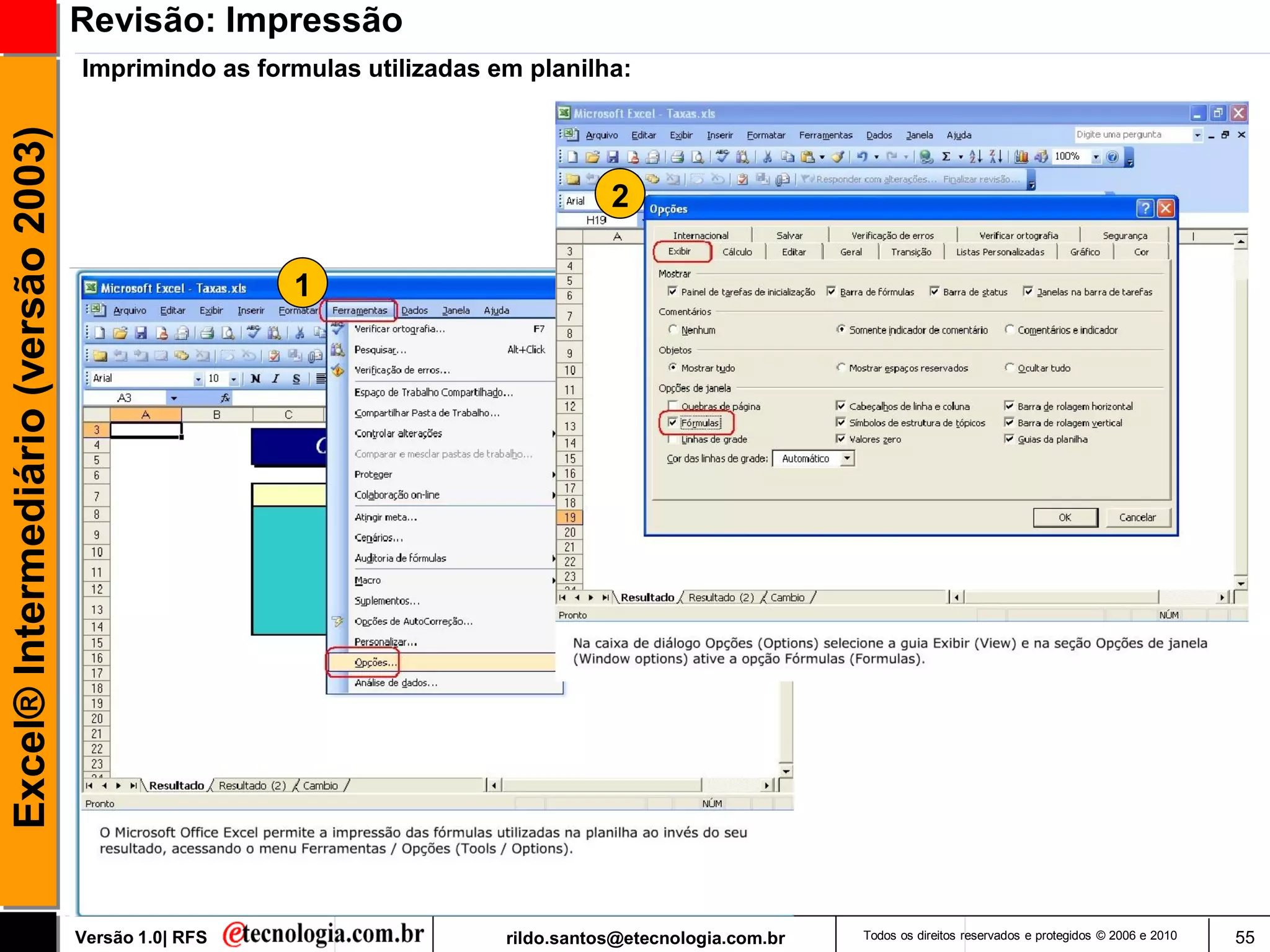Switch to Segurança tab in Opções dialog
This screenshot has height=952, width=1270.
1125,235
